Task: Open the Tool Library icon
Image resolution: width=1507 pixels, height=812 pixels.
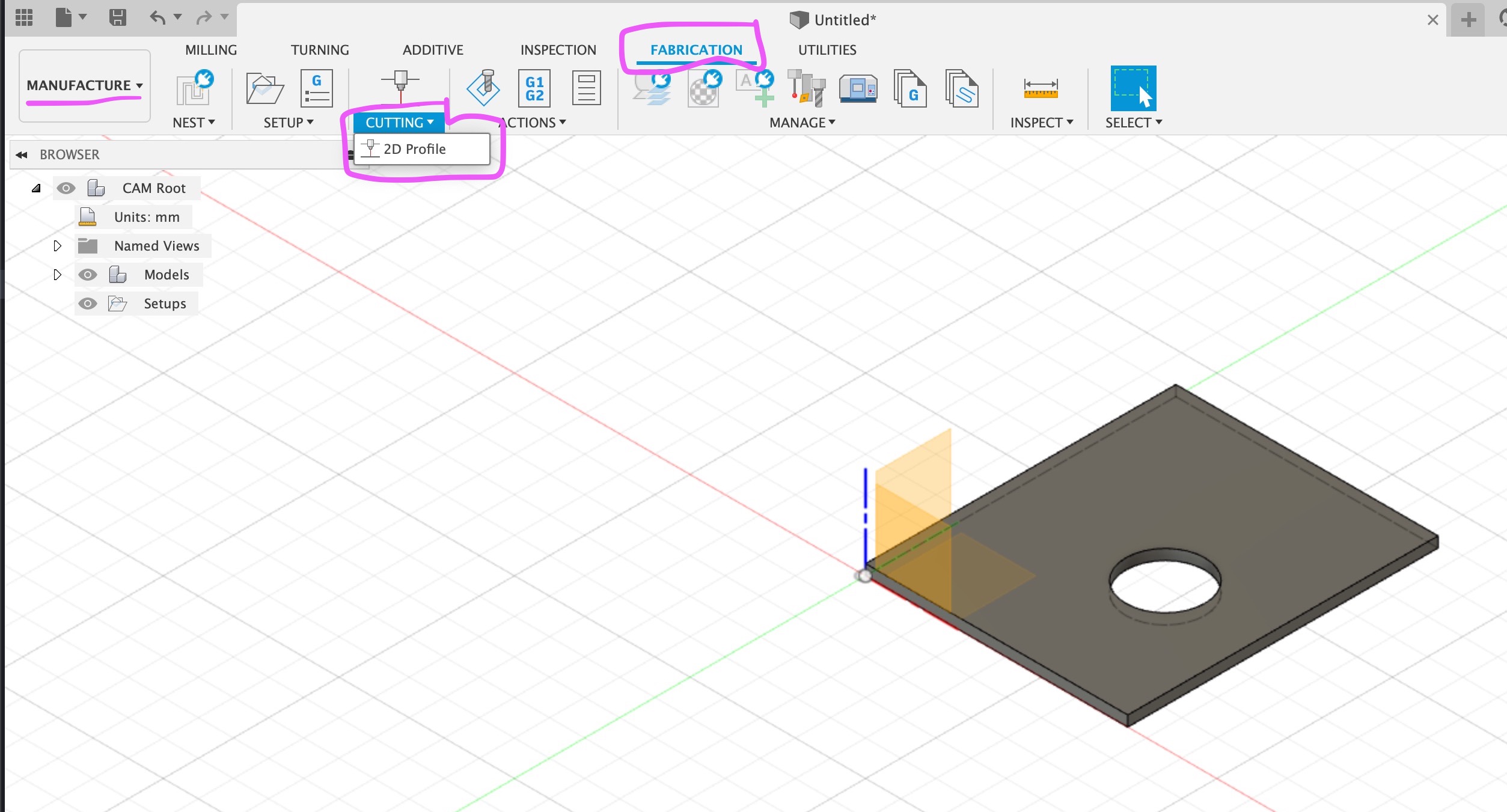Action: pyautogui.click(x=807, y=88)
